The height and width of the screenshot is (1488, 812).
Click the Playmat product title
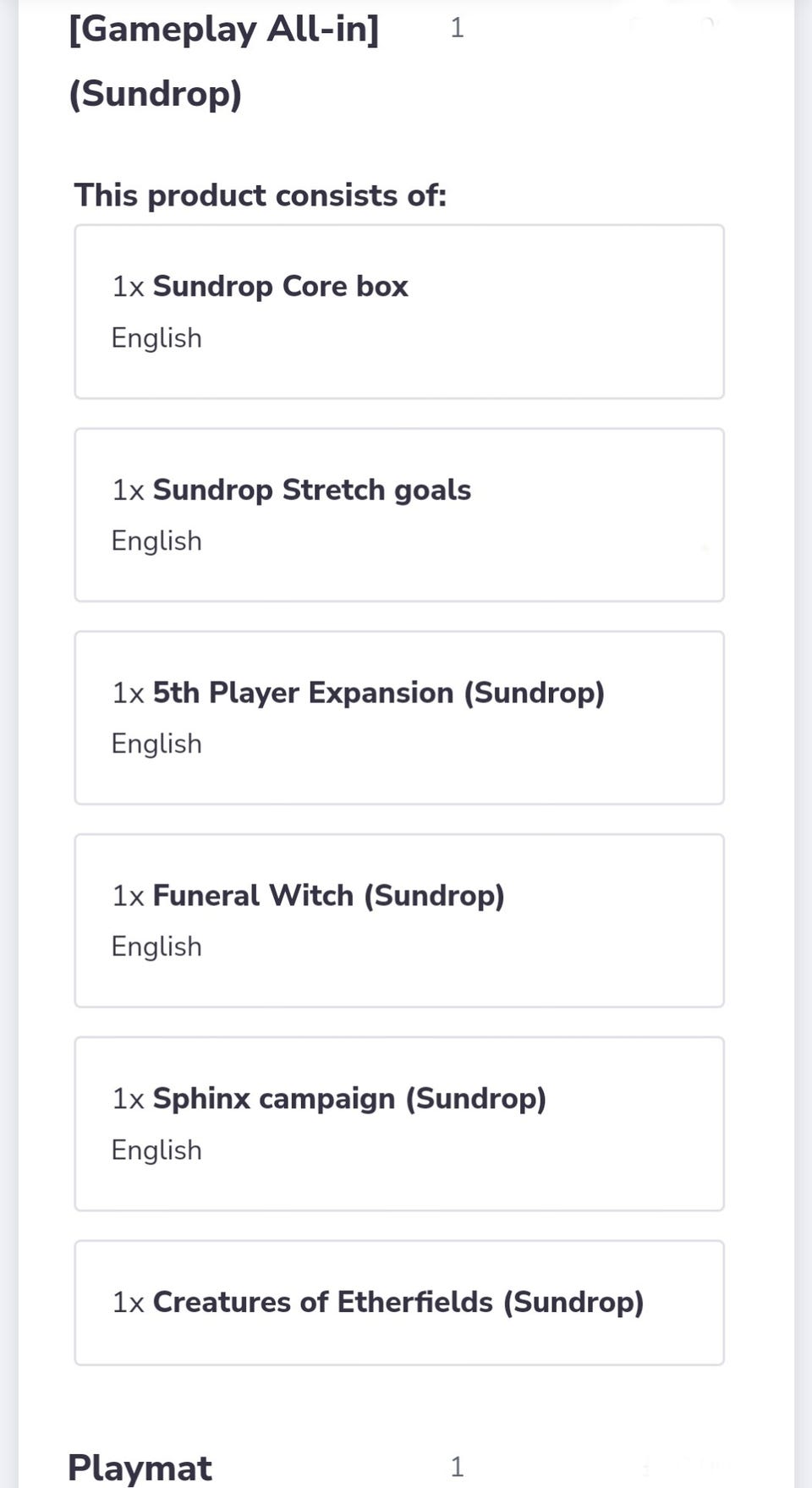(140, 1468)
